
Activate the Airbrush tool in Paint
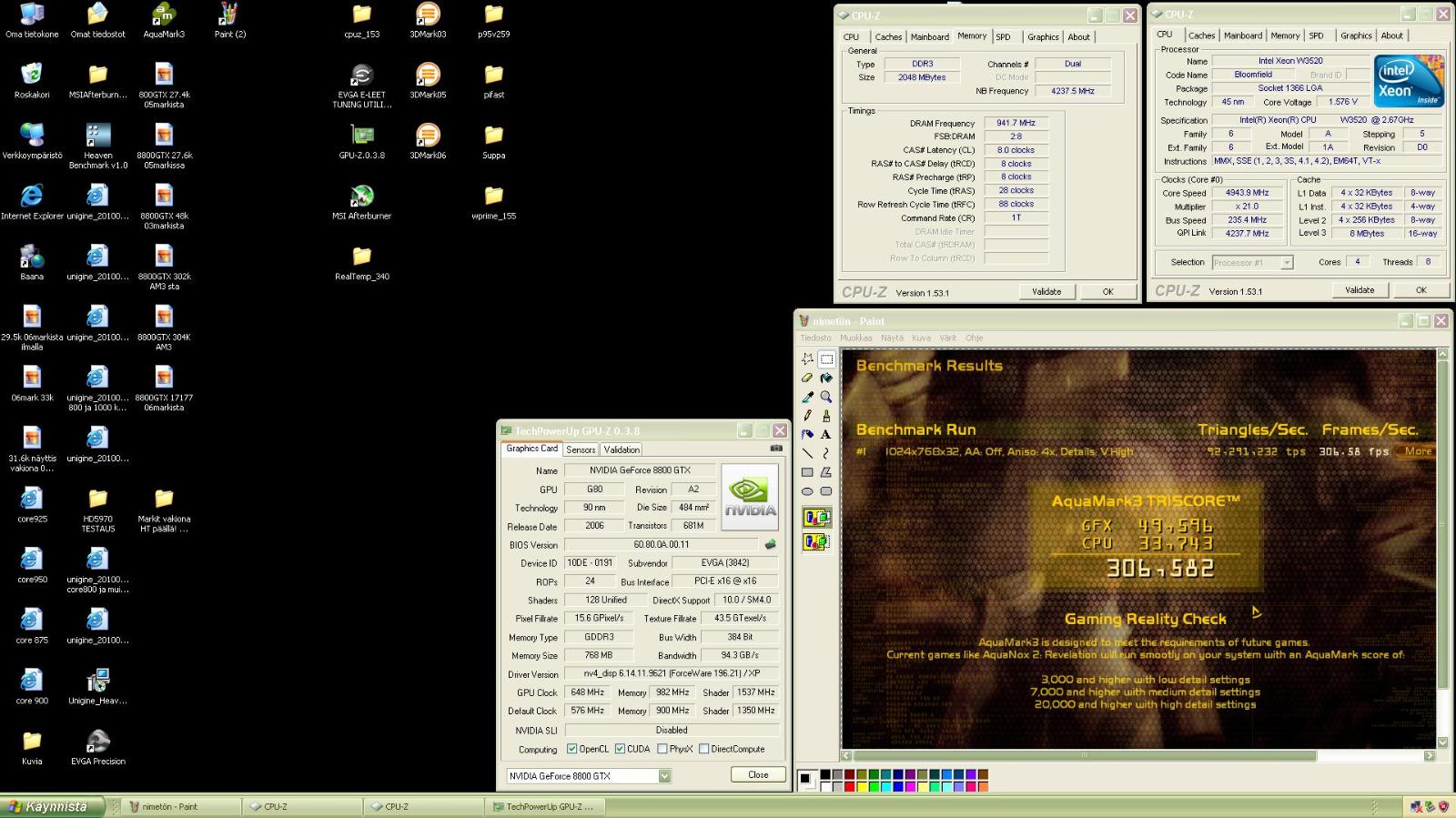807,434
